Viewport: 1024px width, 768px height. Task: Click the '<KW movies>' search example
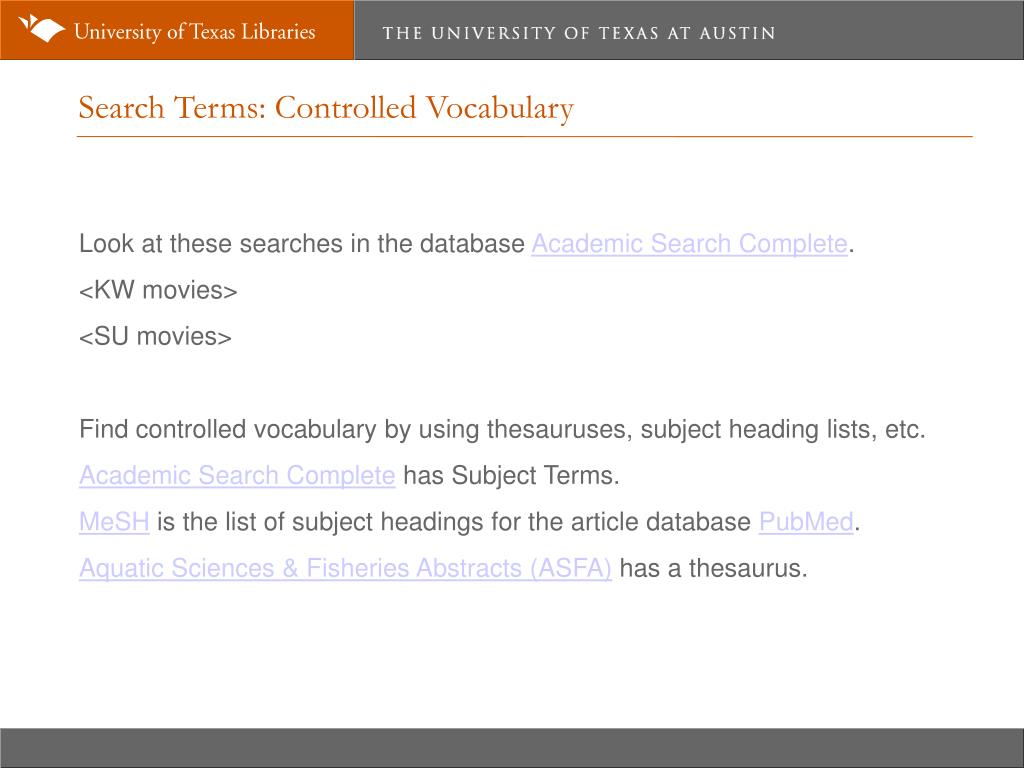(158, 290)
